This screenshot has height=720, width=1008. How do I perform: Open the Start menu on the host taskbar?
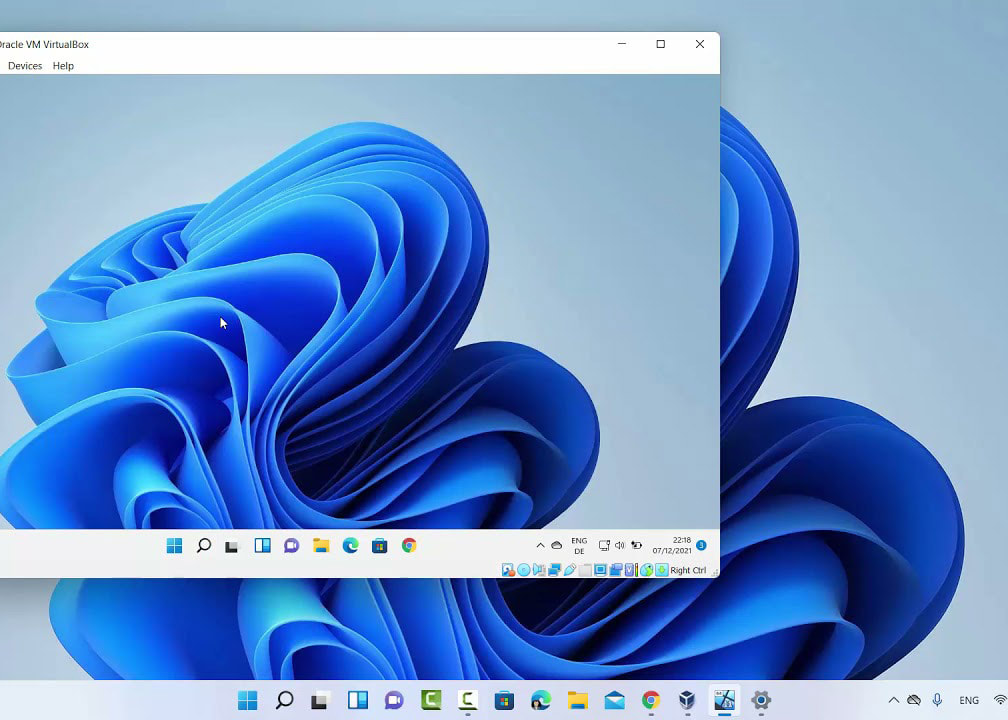[248, 700]
